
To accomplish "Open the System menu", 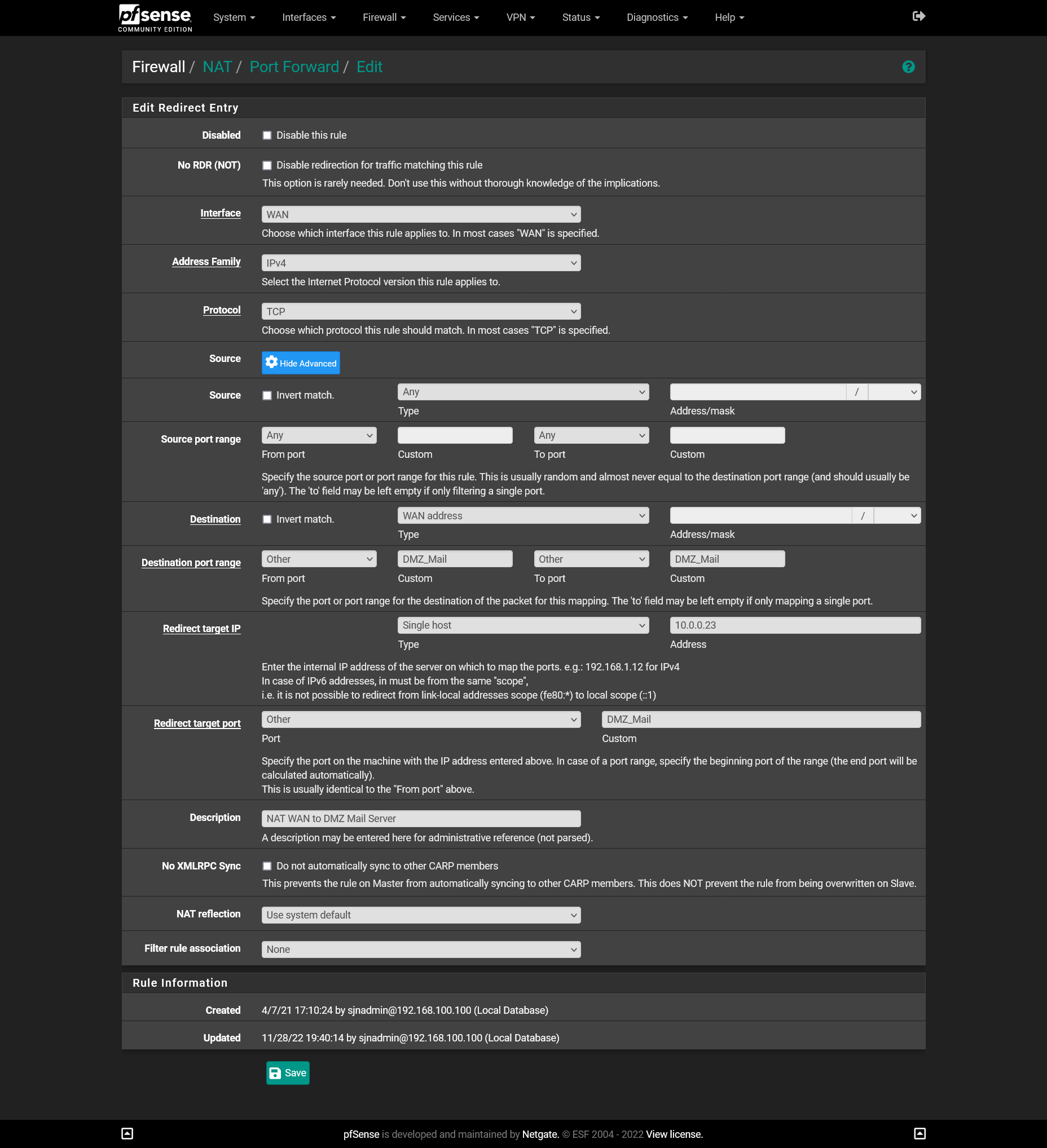I will (x=234, y=17).
